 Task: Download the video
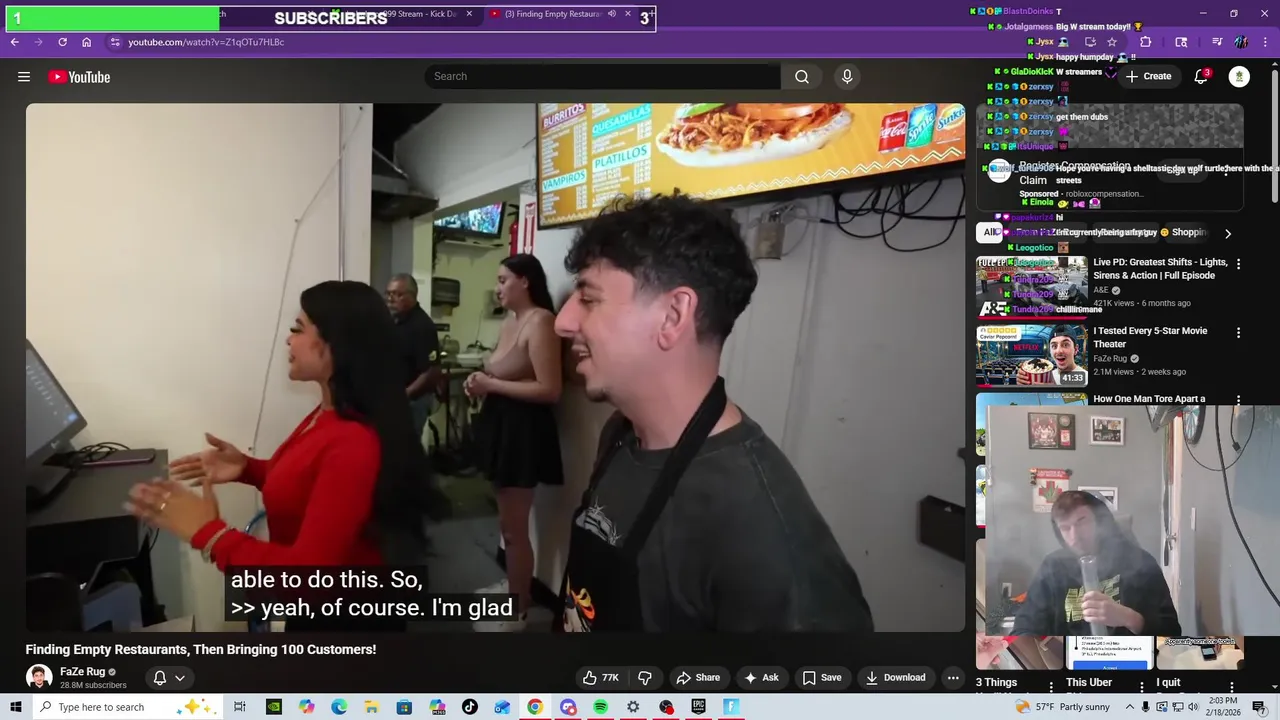click(895, 677)
